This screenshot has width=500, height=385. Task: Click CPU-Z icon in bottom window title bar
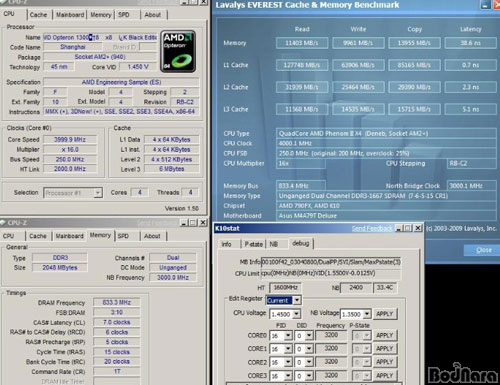pos(3,223)
